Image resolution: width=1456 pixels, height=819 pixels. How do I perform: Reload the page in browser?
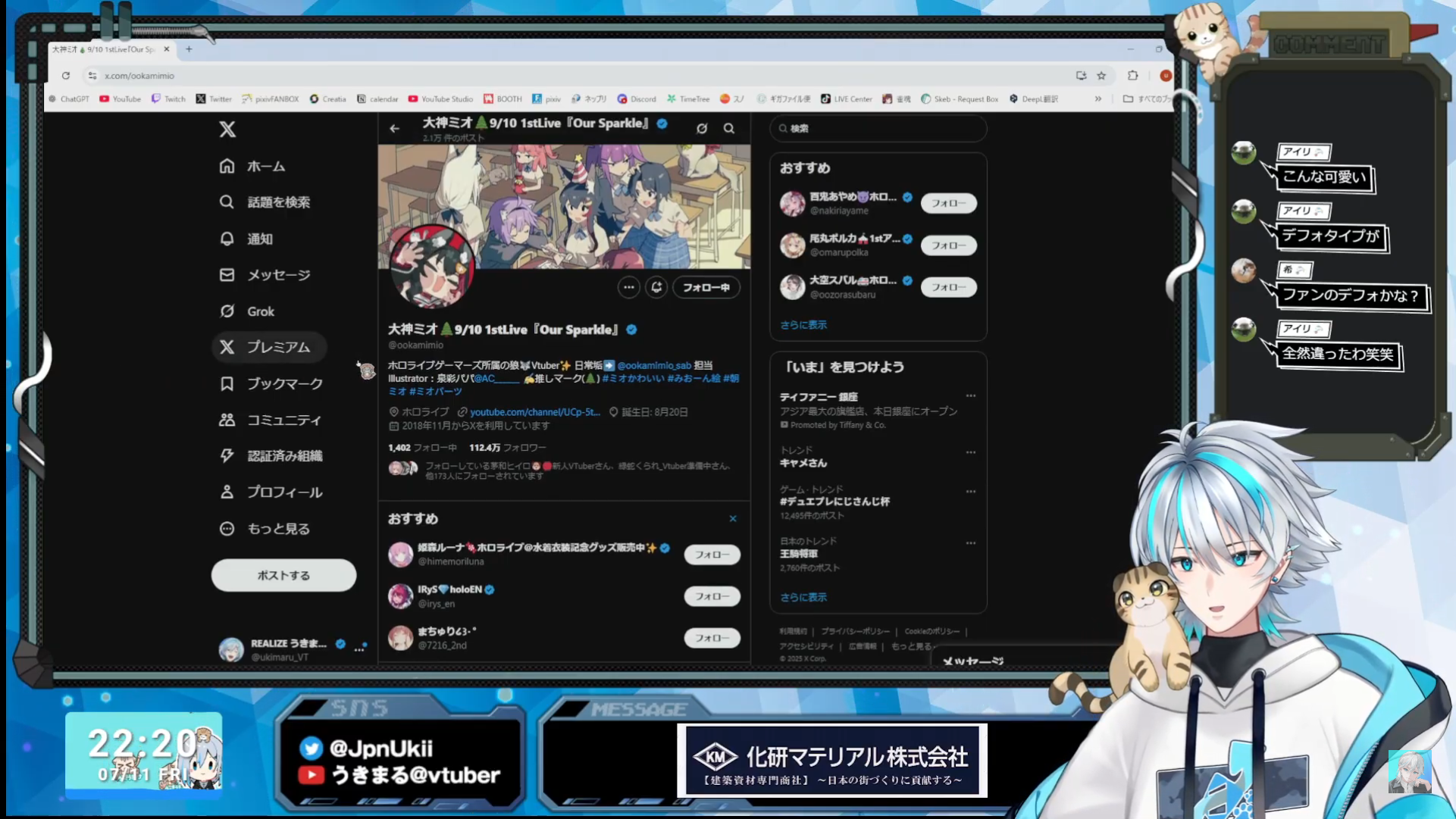tap(66, 76)
